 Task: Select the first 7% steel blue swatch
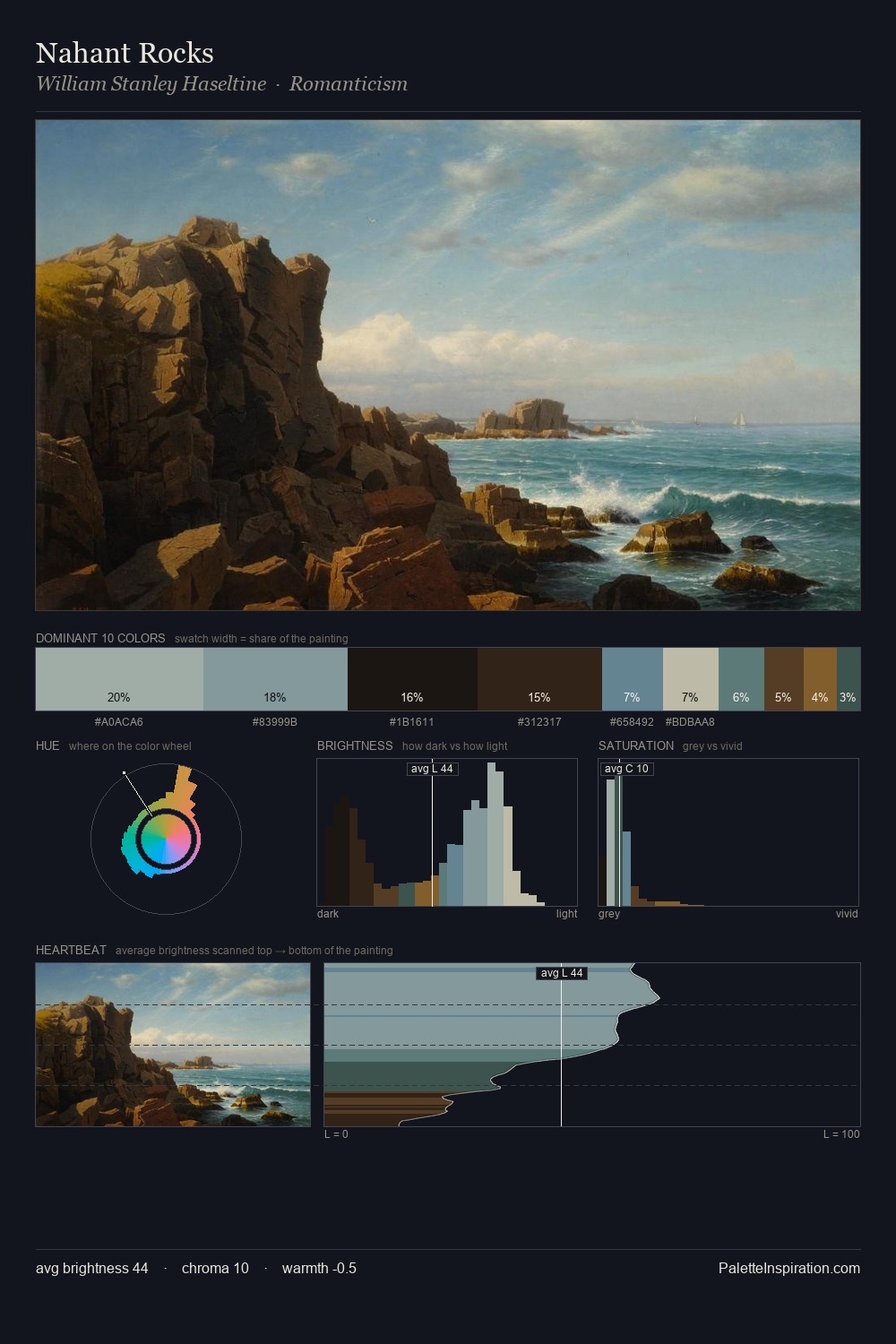coord(633,679)
